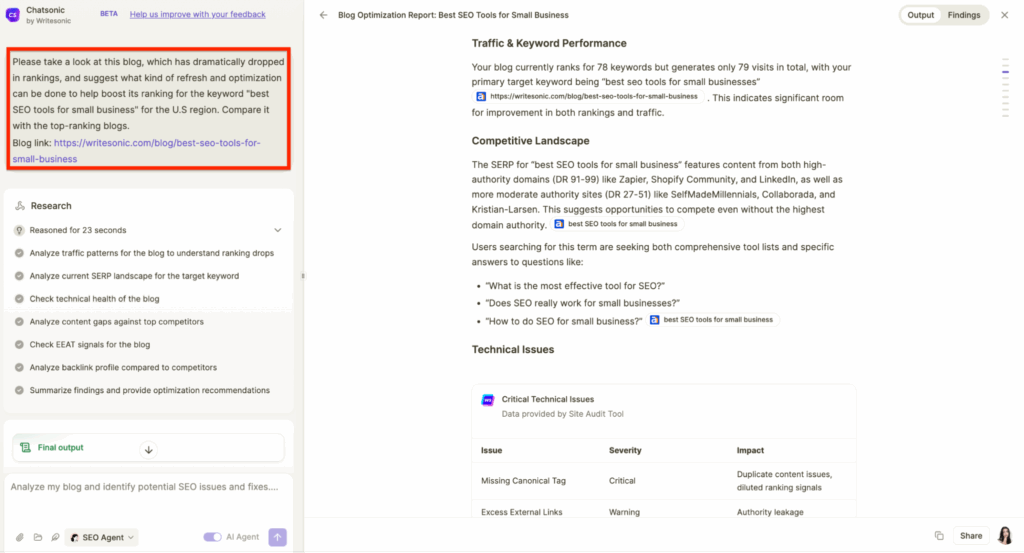1024x553 pixels.
Task: Expand the Reasoned for 23 seconds chevron
Action: point(278,230)
